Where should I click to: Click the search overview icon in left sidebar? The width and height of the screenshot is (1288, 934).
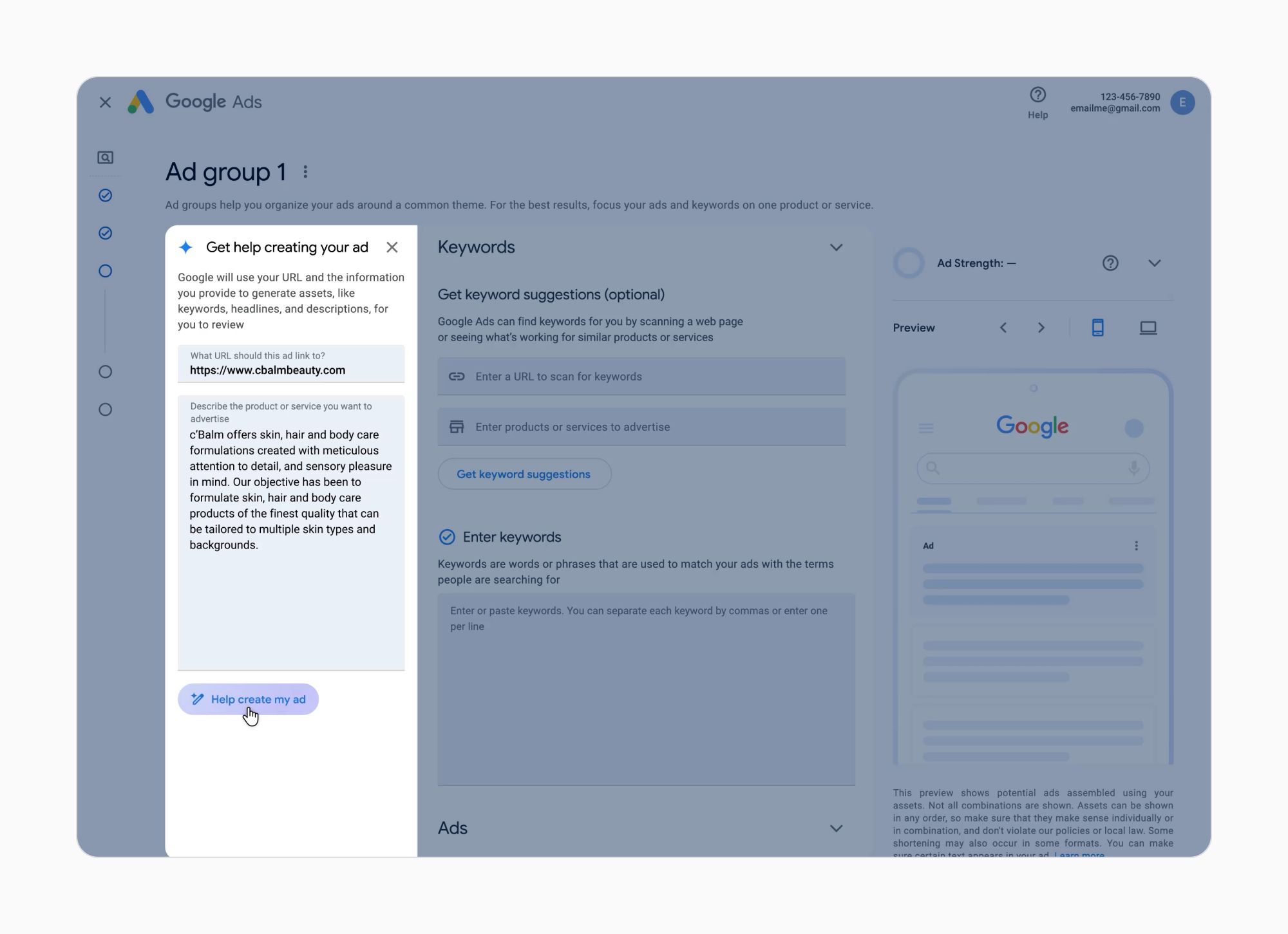coord(105,158)
